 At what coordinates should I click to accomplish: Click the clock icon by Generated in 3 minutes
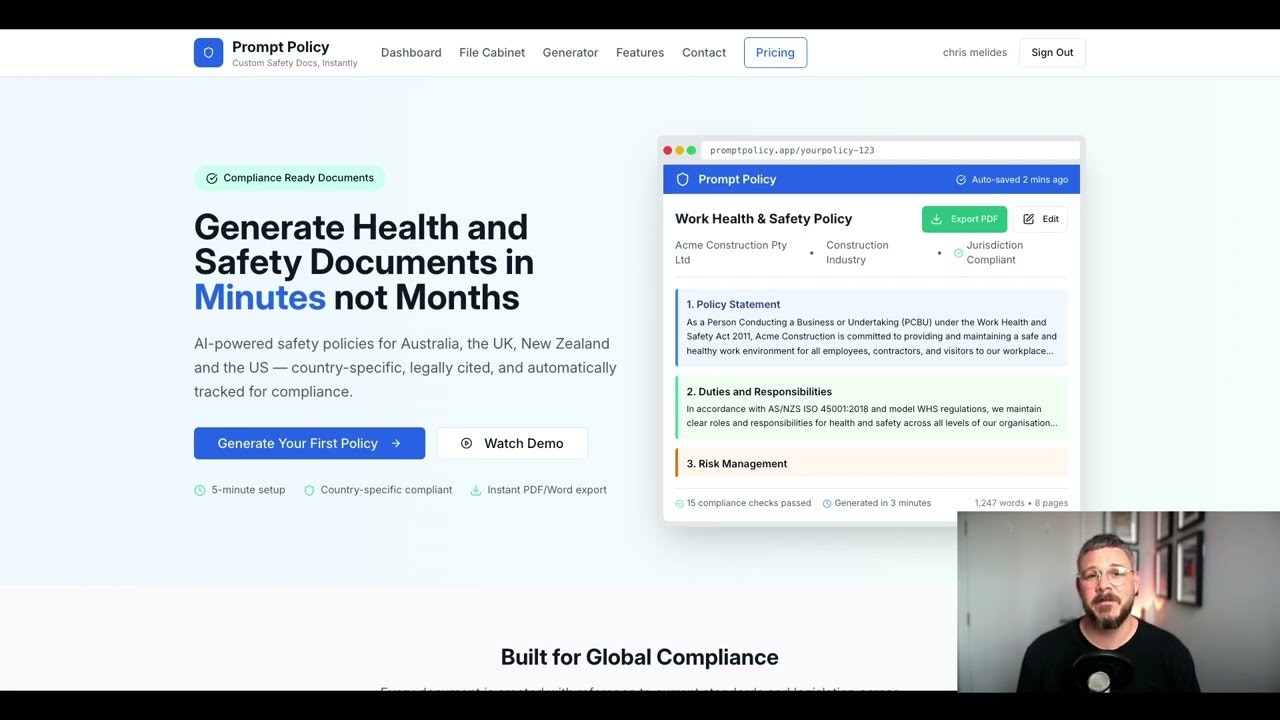click(x=827, y=503)
